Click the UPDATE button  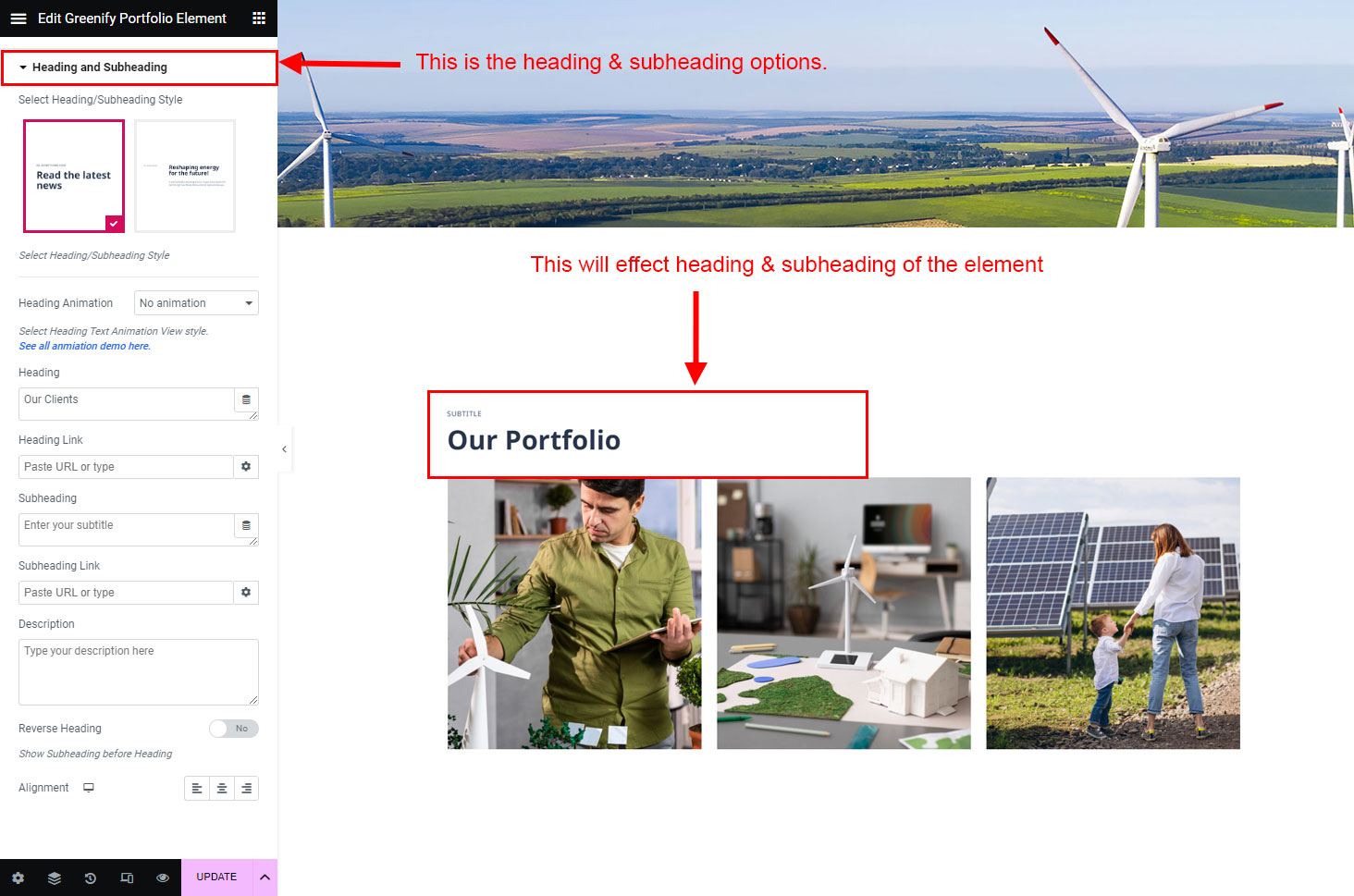click(216, 878)
